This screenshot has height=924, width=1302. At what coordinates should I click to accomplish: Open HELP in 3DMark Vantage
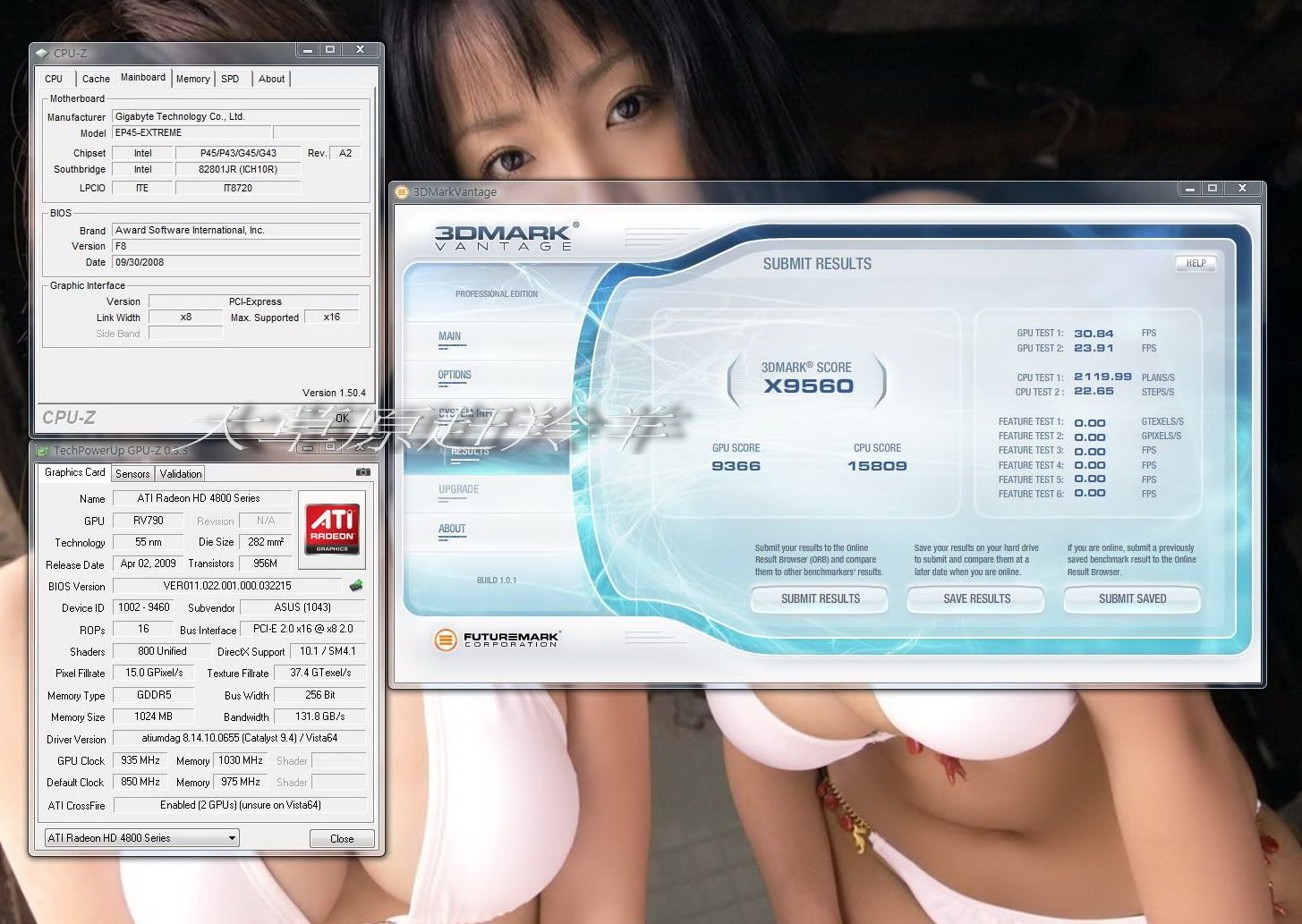click(x=1196, y=263)
